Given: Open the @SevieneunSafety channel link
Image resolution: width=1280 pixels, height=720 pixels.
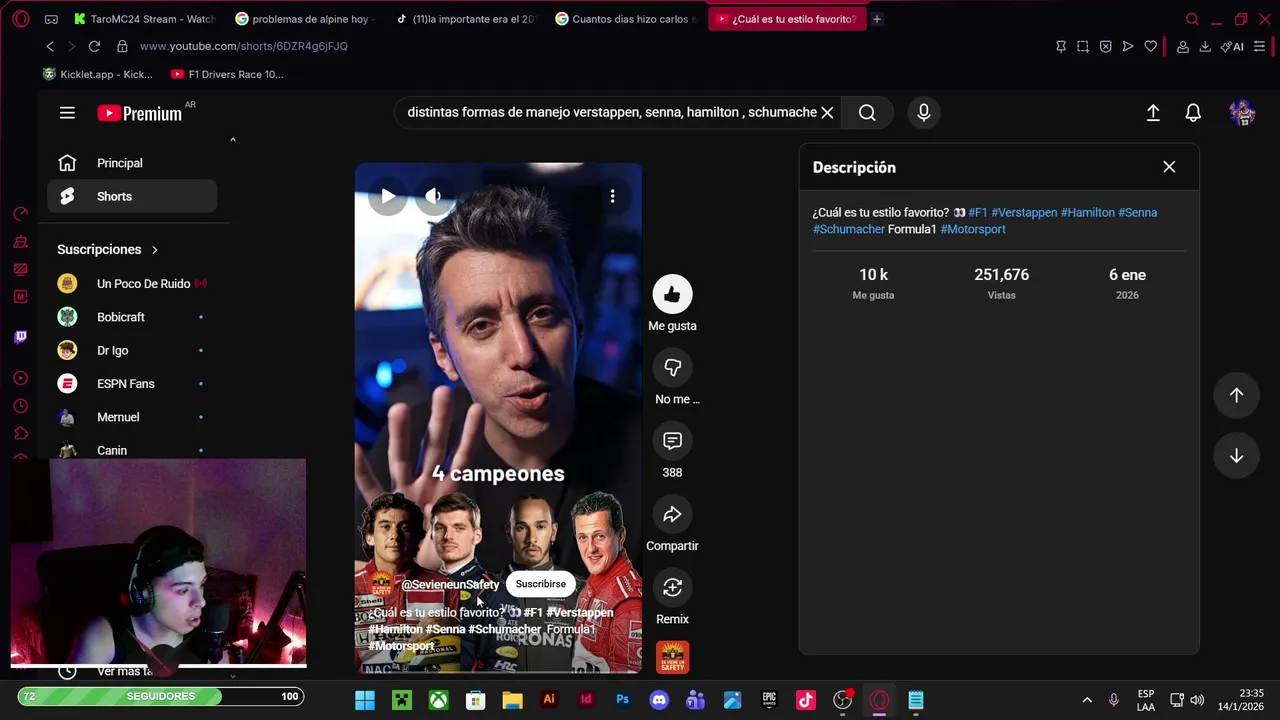Looking at the screenshot, I should (450, 584).
